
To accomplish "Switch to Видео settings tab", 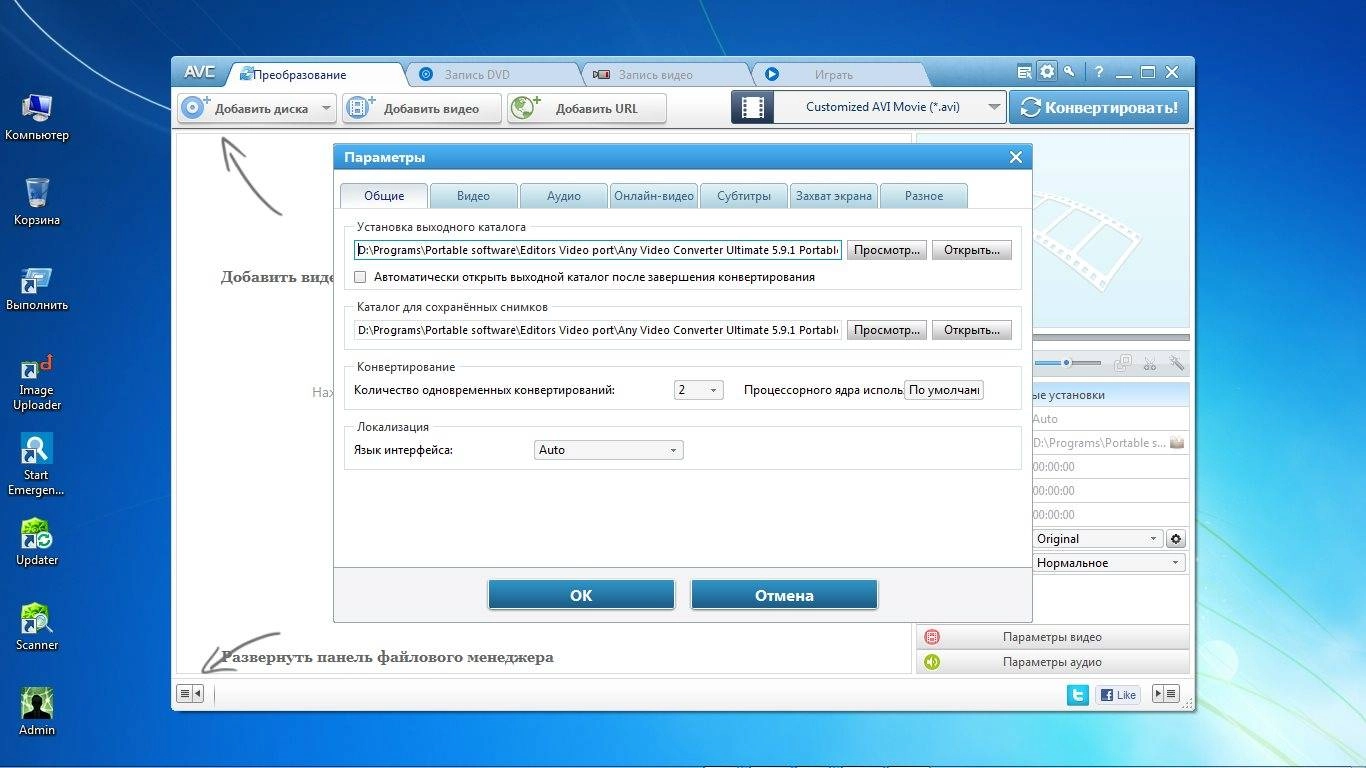I will point(473,196).
